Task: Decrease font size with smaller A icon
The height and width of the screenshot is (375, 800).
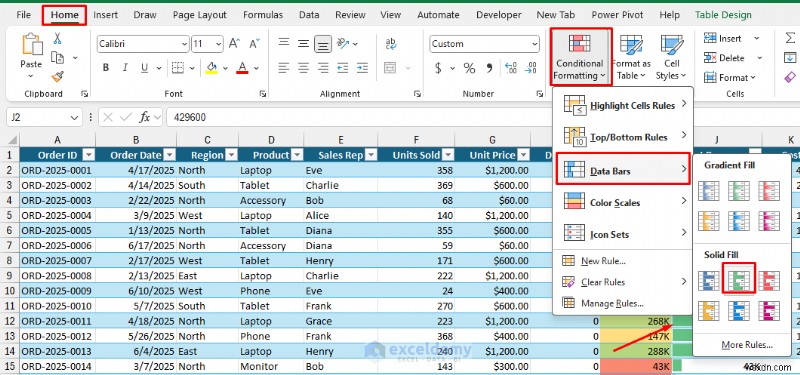Action: (x=254, y=43)
